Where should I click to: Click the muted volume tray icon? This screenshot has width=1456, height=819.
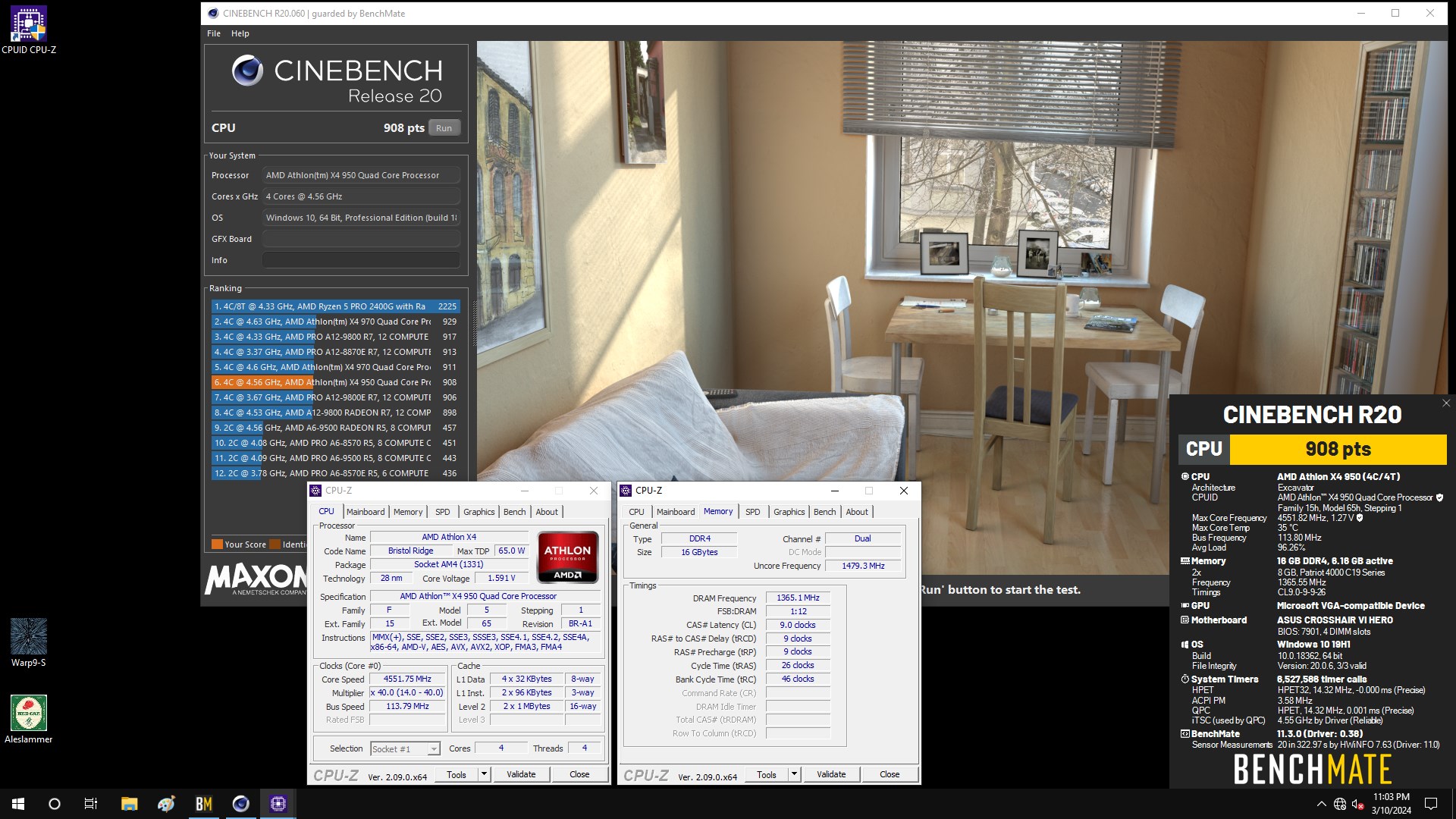1358,804
